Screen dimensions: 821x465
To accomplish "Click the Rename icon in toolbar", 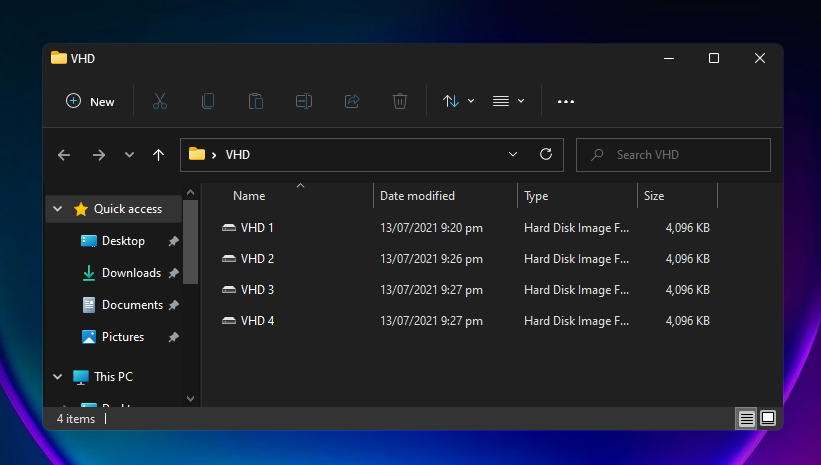I will [x=304, y=101].
